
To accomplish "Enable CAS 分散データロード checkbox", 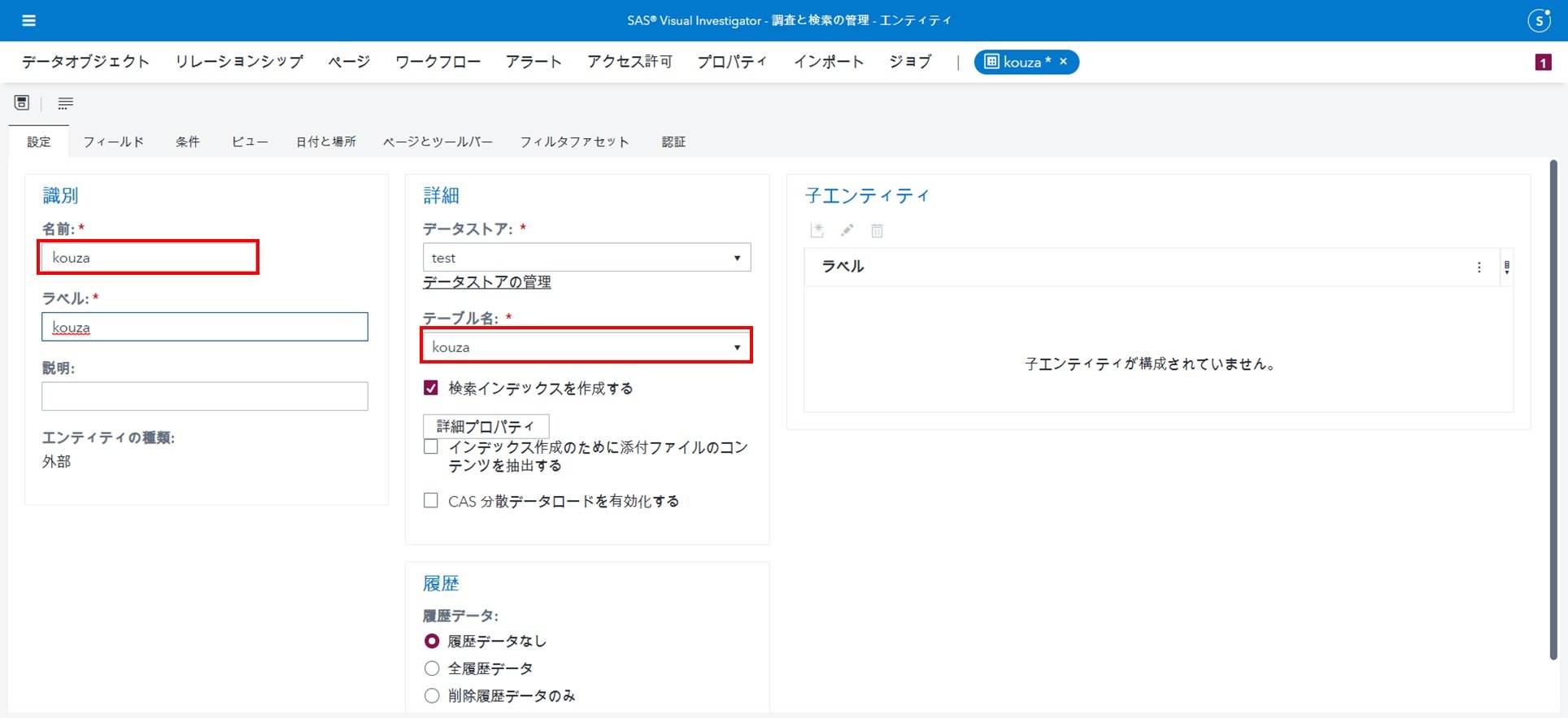I will point(431,500).
